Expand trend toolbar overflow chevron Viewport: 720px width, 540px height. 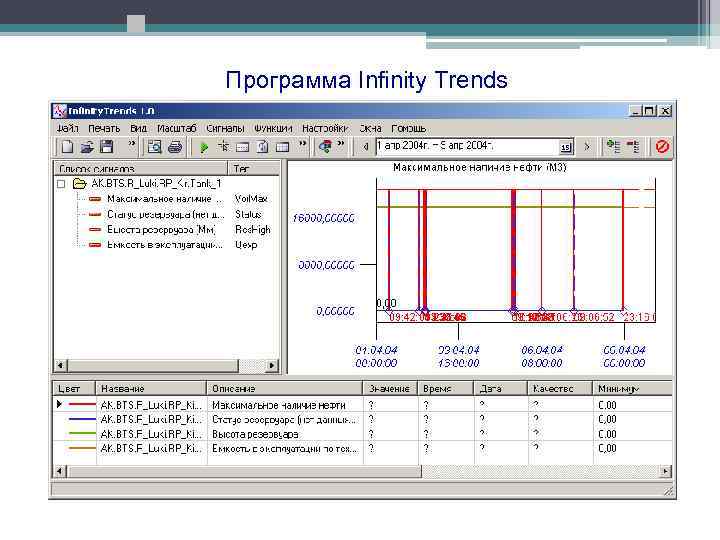(302, 144)
